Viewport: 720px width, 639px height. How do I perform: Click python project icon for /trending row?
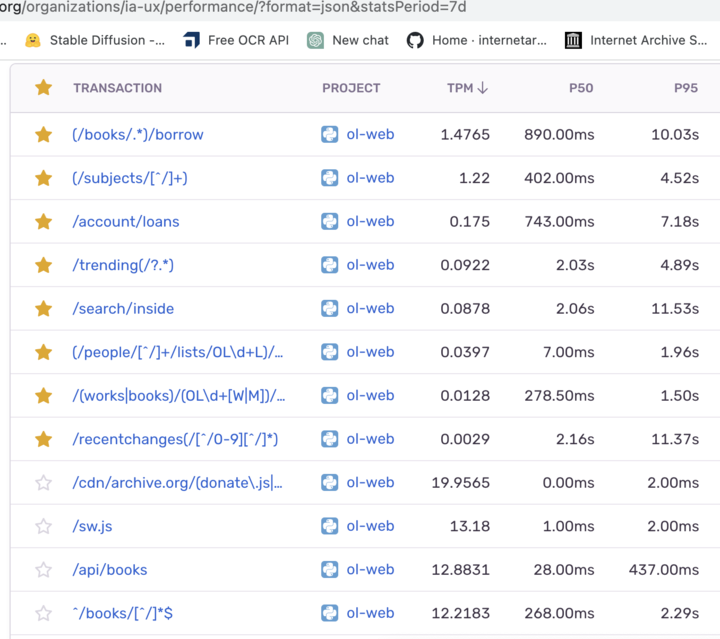tap(329, 265)
